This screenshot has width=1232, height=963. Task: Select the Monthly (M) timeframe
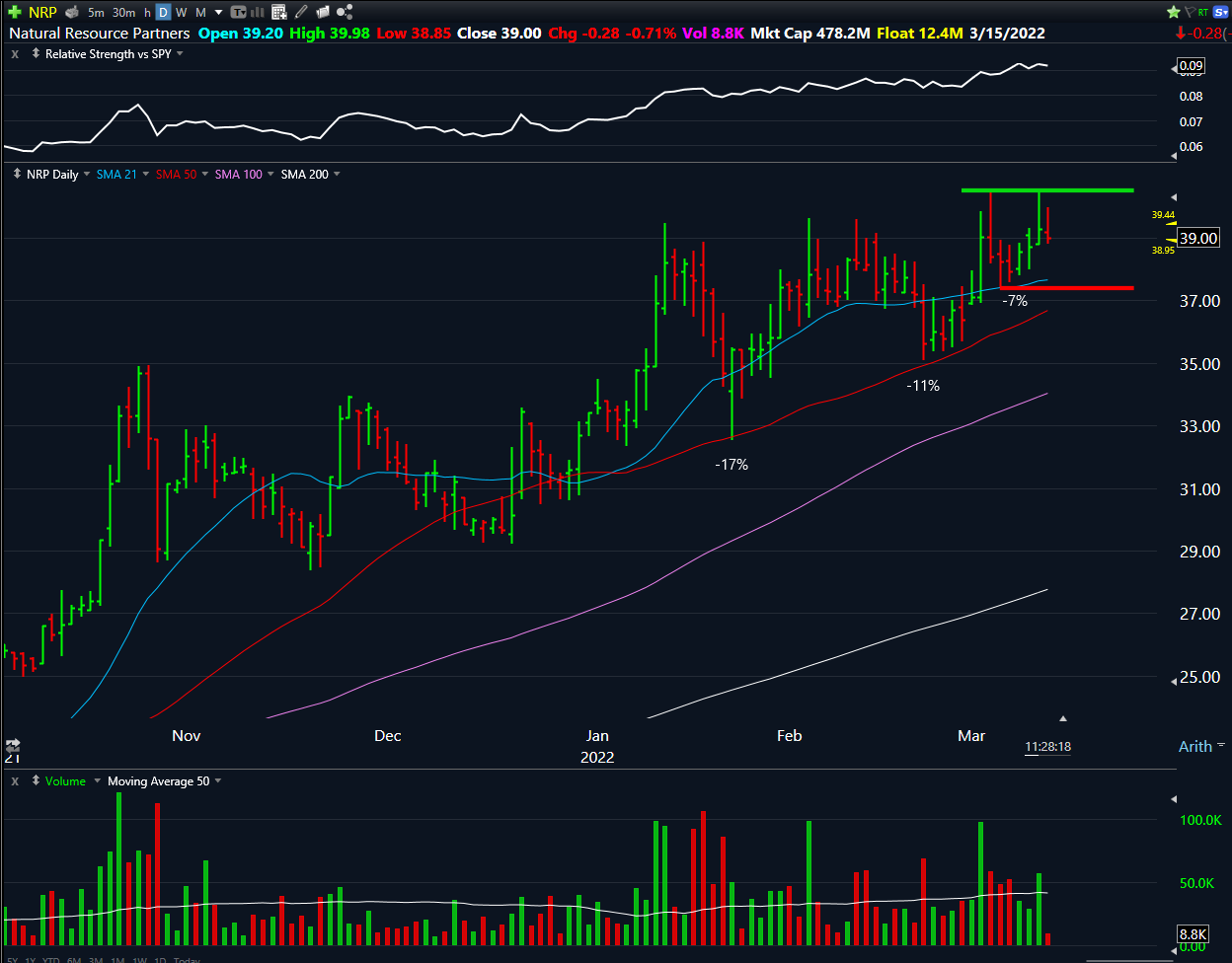click(201, 13)
